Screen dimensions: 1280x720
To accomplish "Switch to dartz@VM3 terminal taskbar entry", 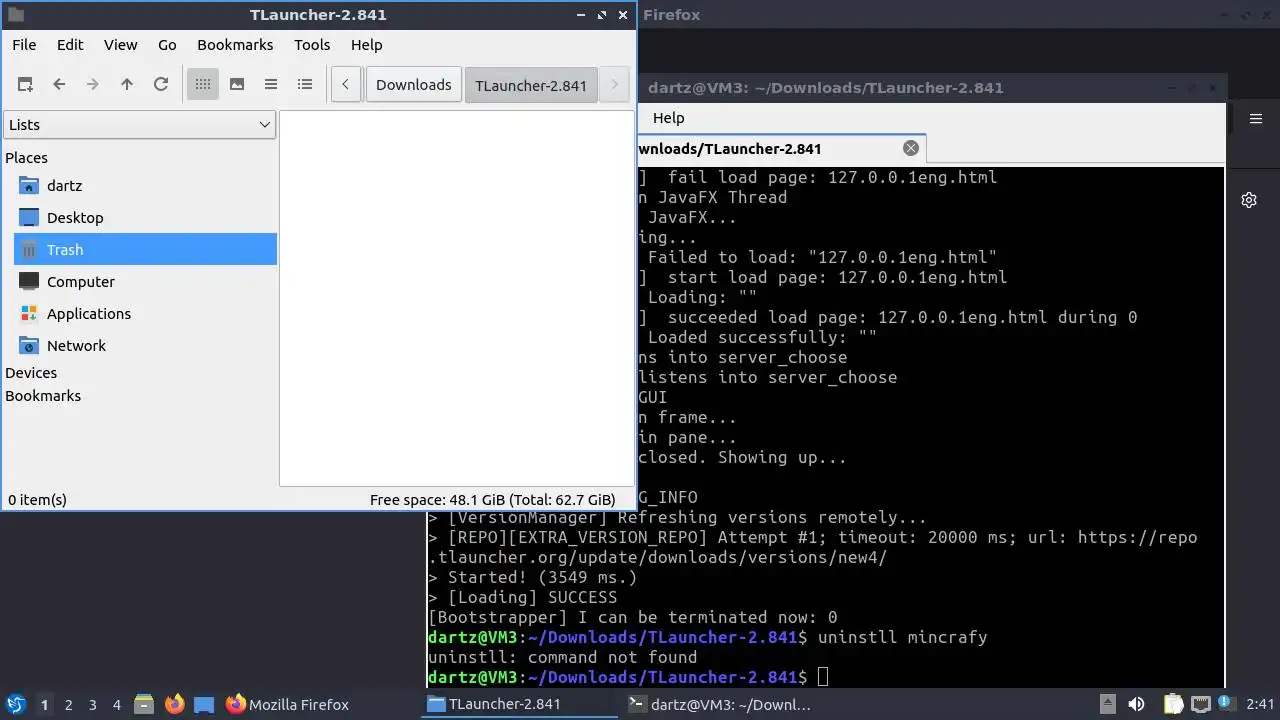I will click(719, 704).
